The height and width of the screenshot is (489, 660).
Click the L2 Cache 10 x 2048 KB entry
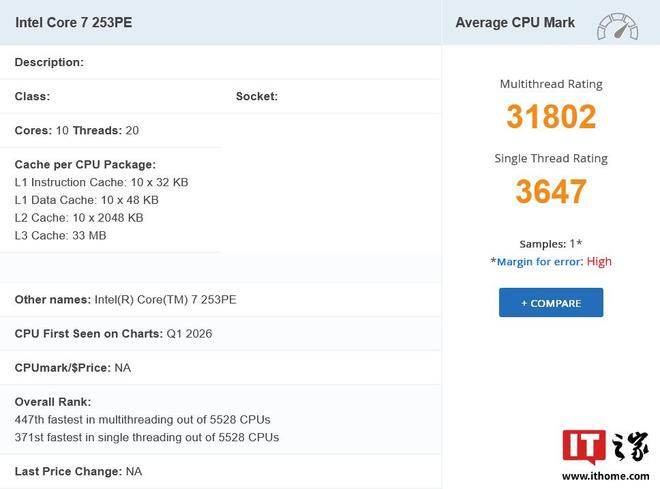coord(79,218)
